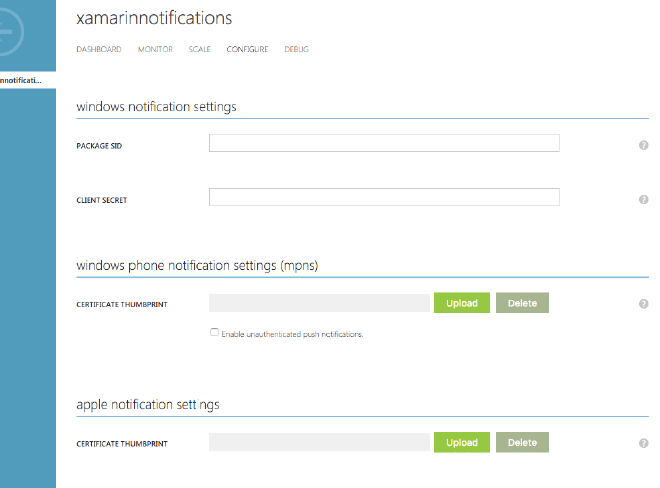The height and width of the screenshot is (488, 660).
Task: Upload the Apple notification certificate
Action: pos(462,443)
